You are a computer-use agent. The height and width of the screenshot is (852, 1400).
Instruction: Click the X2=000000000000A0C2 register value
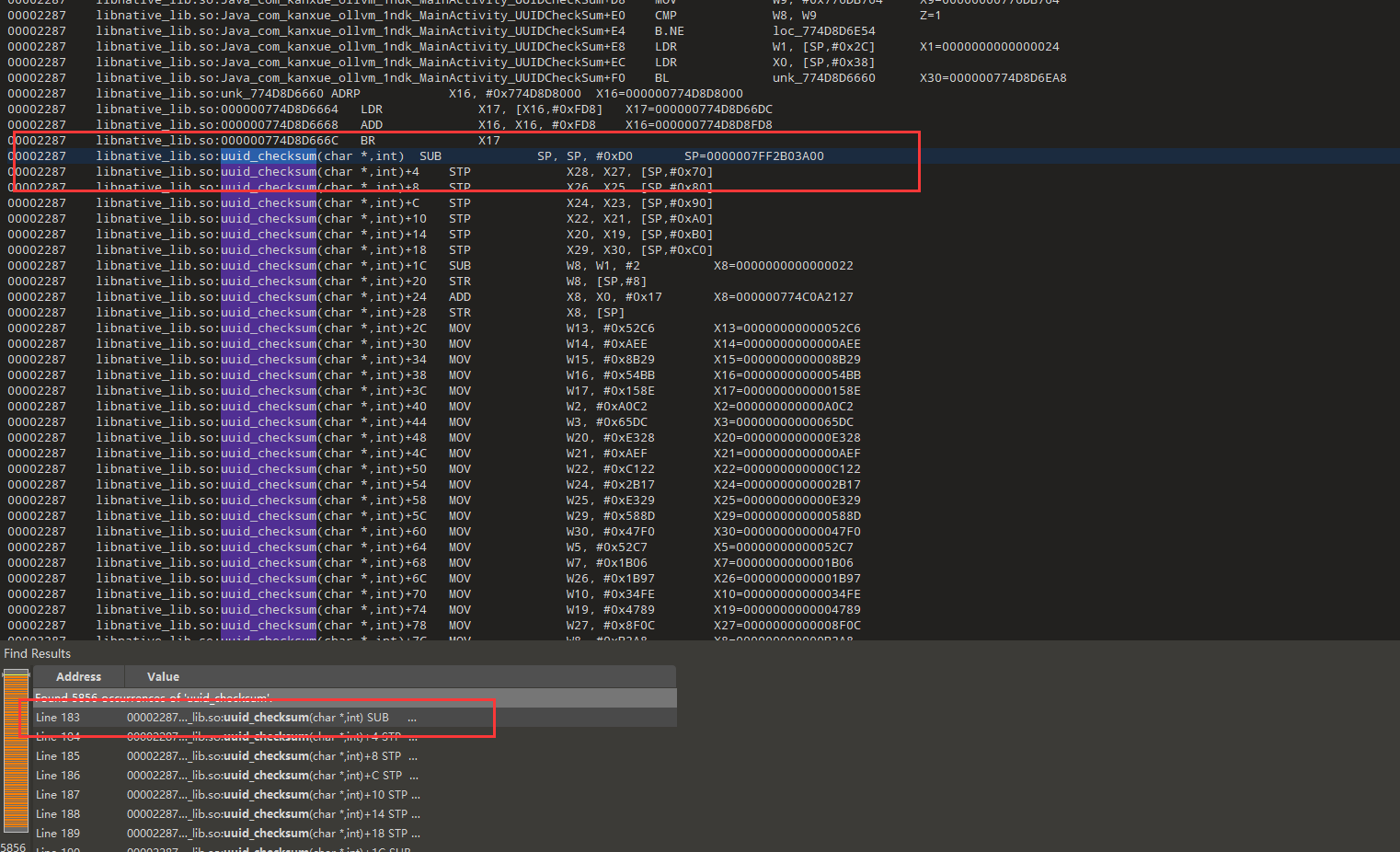[x=783, y=406]
